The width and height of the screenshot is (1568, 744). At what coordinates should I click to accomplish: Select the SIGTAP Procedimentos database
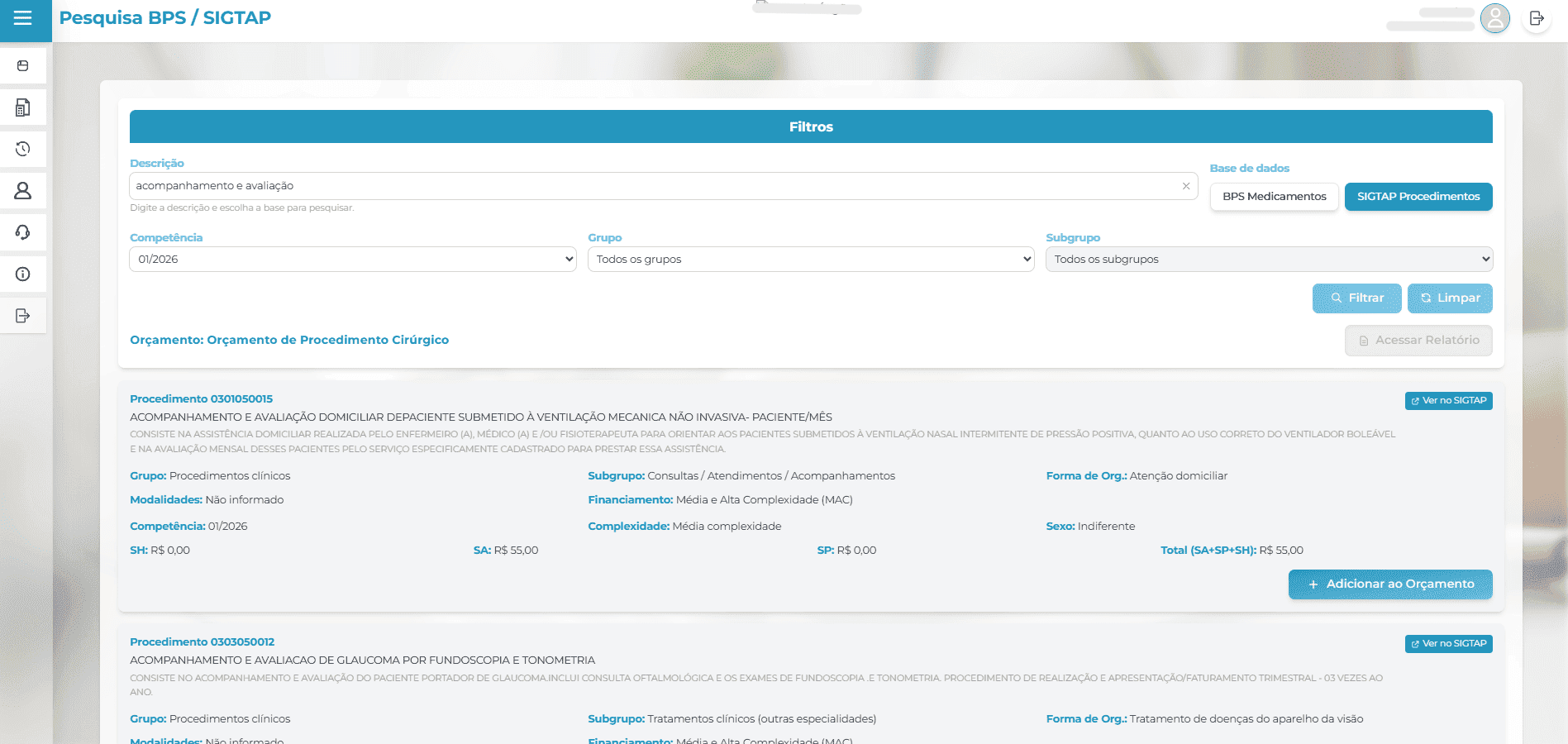point(1418,197)
